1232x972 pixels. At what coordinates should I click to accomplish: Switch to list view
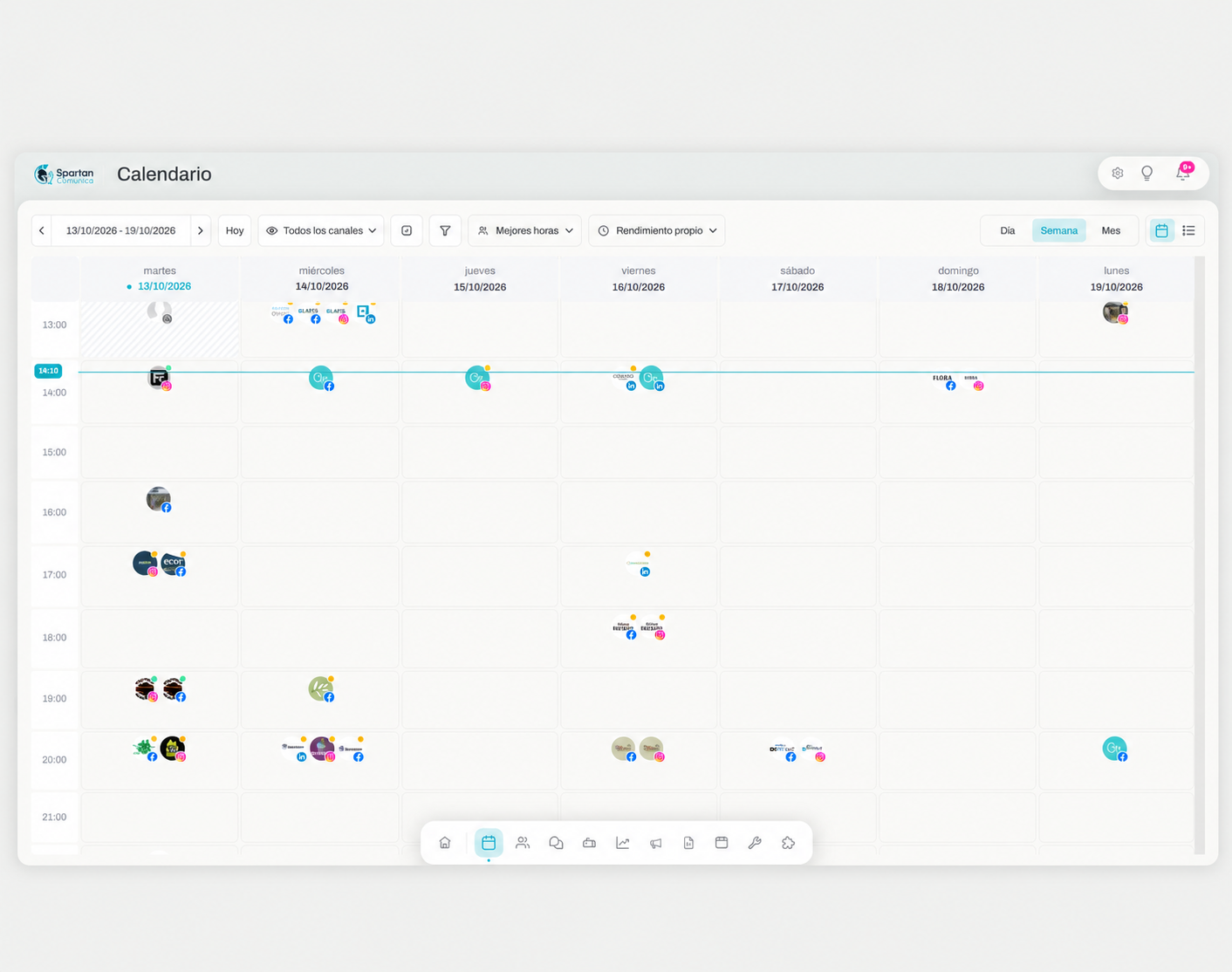tap(1188, 230)
